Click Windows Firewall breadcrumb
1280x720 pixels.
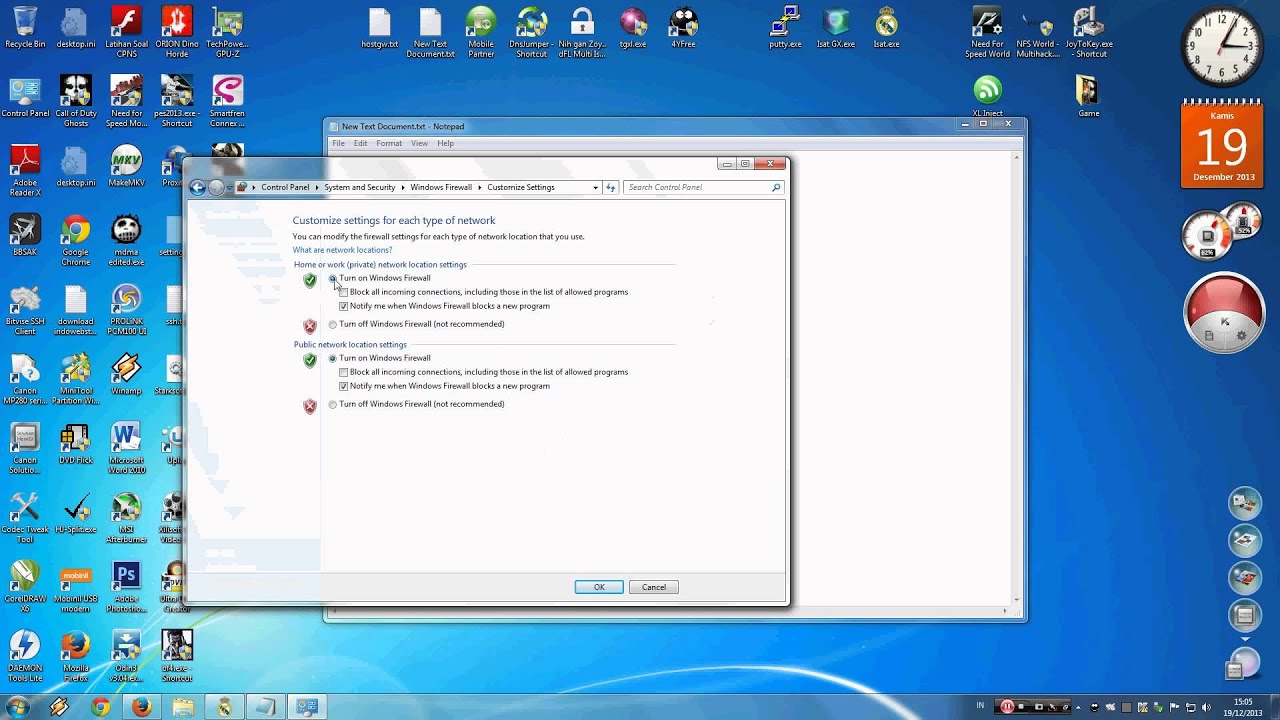click(441, 187)
